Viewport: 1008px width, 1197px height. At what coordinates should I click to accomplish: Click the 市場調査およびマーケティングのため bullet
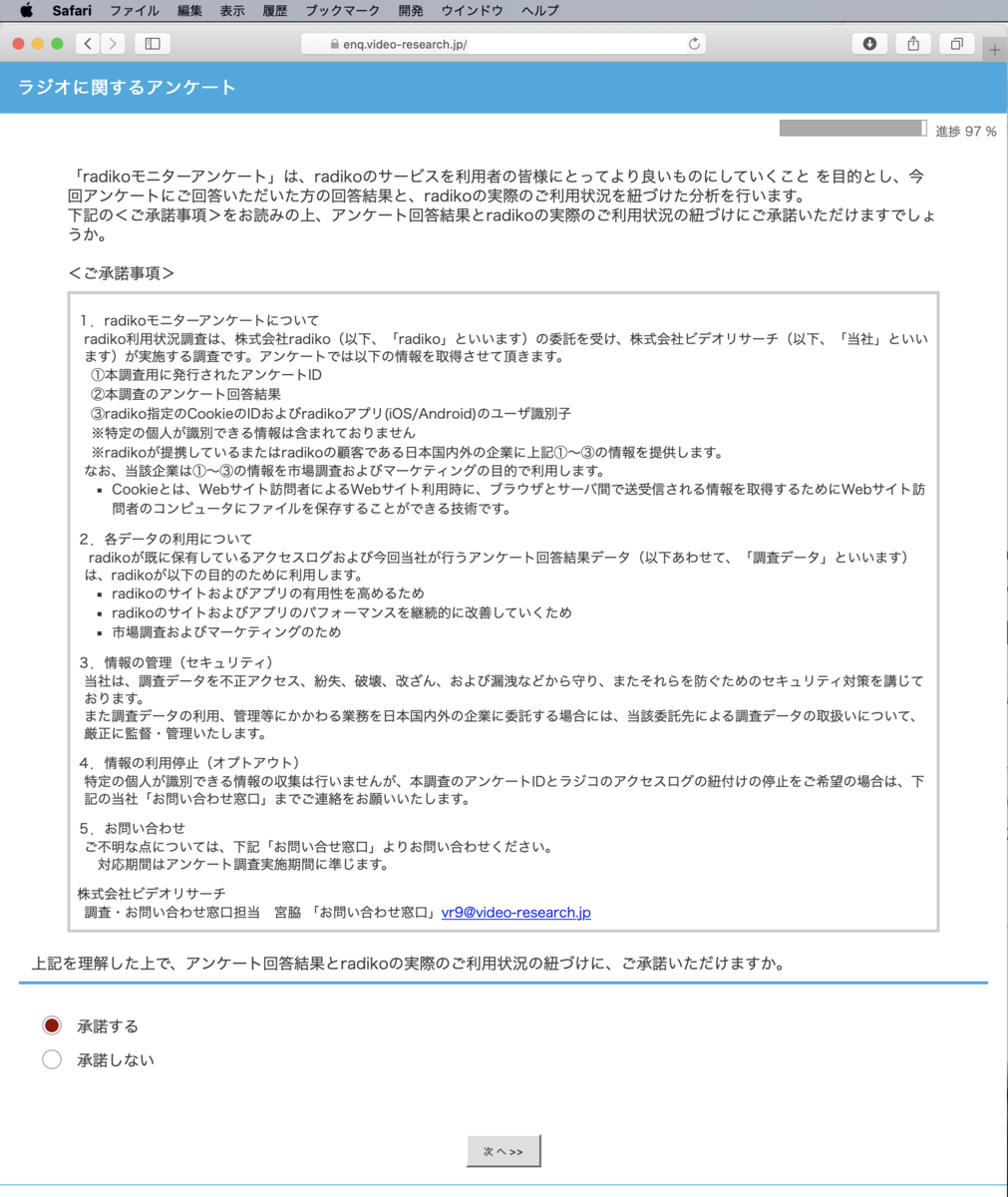226,631
